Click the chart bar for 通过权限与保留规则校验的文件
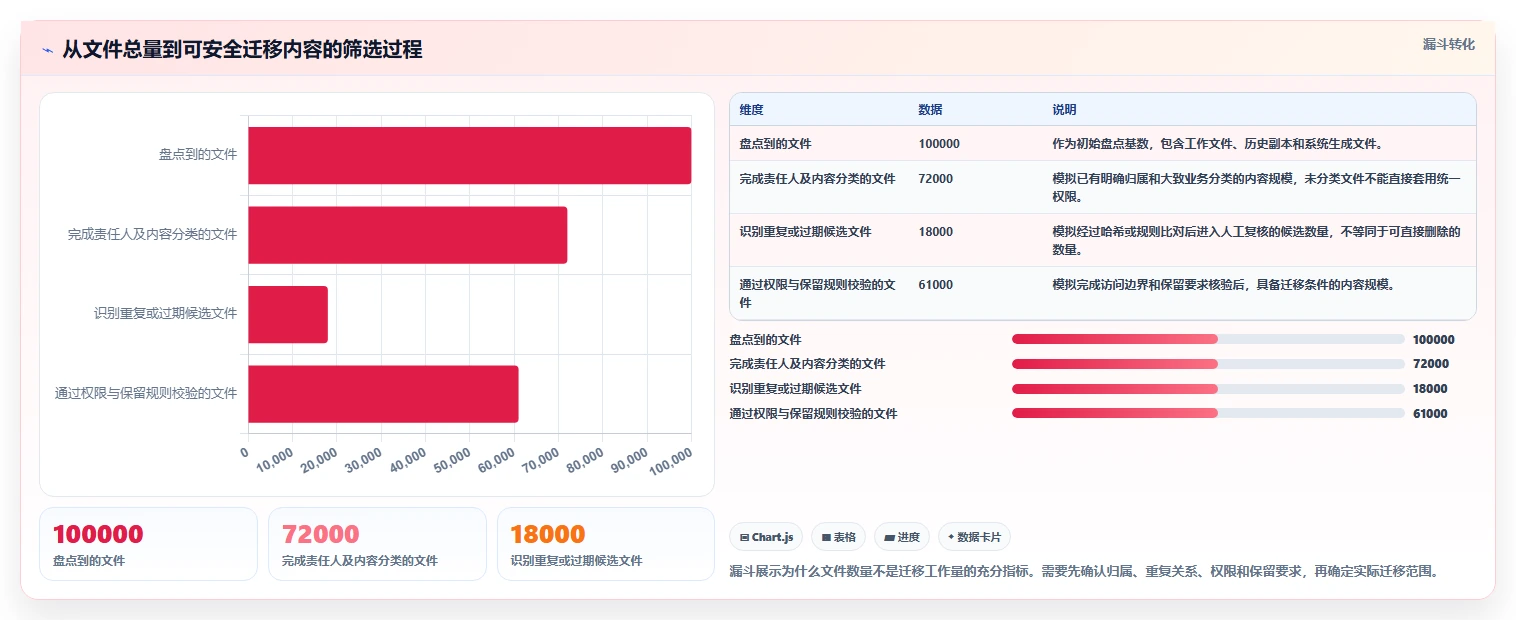This screenshot has width=1516, height=620. point(384,394)
